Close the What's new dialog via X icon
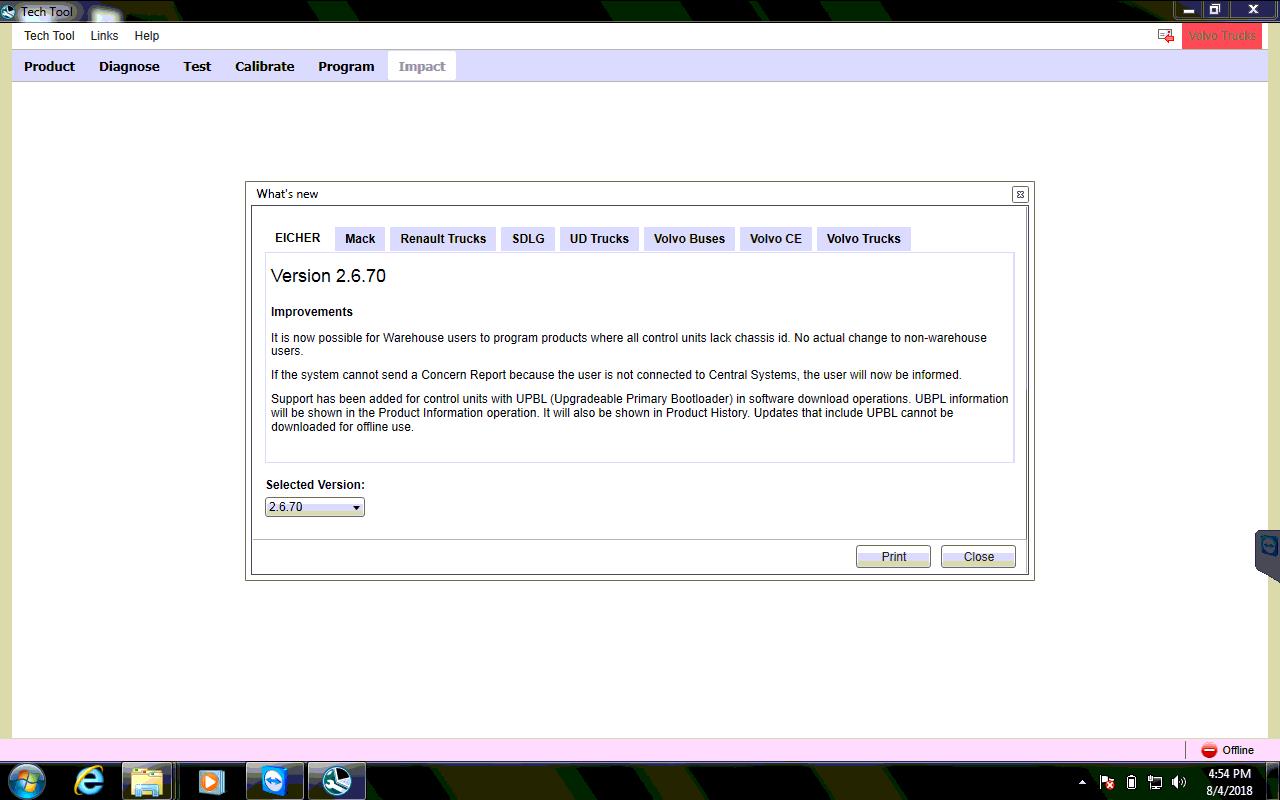 1019,194
